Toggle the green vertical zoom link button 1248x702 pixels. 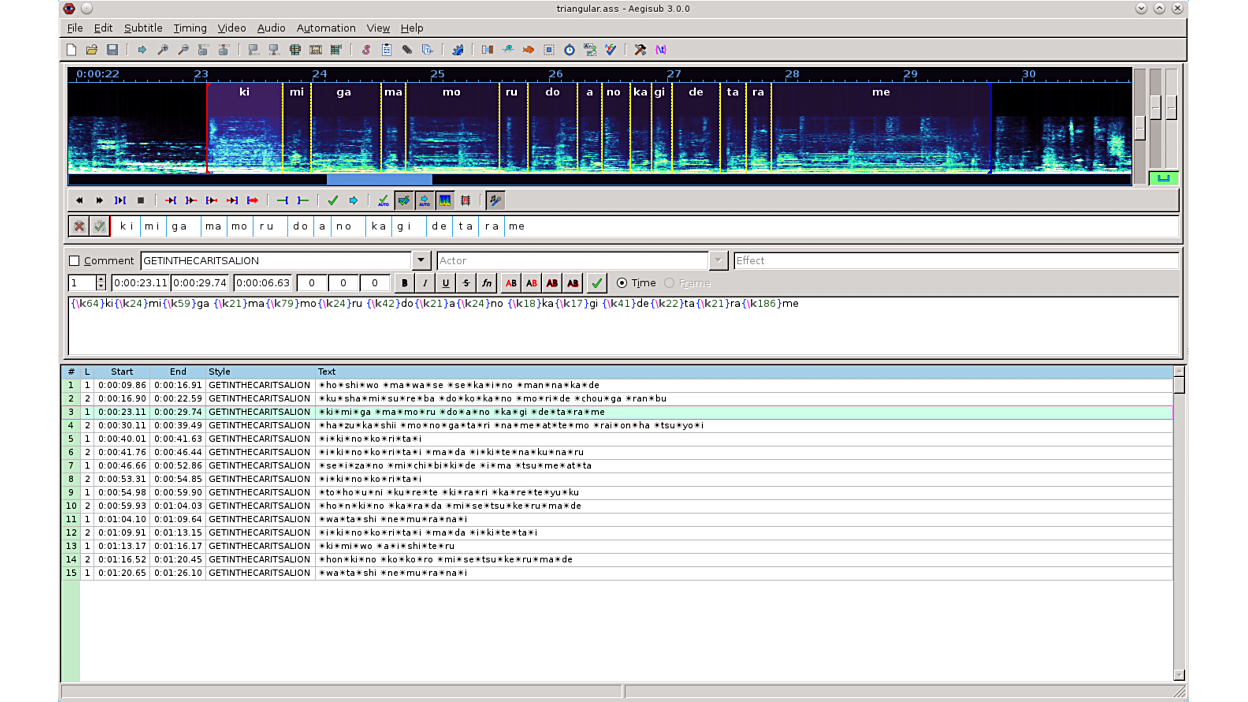1163,178
